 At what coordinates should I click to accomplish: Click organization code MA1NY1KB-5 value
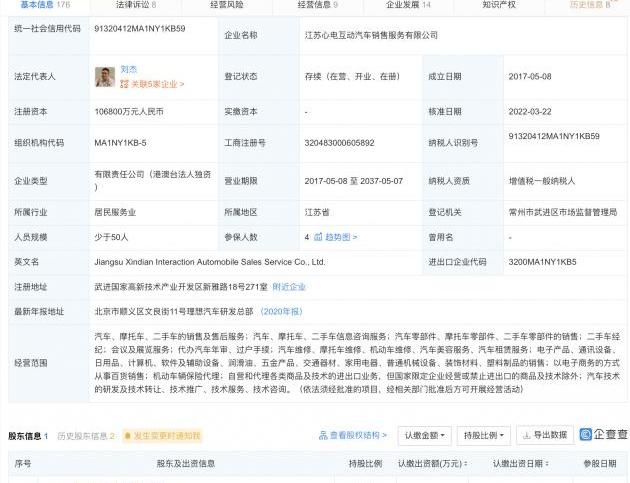(x=120, y=143)
